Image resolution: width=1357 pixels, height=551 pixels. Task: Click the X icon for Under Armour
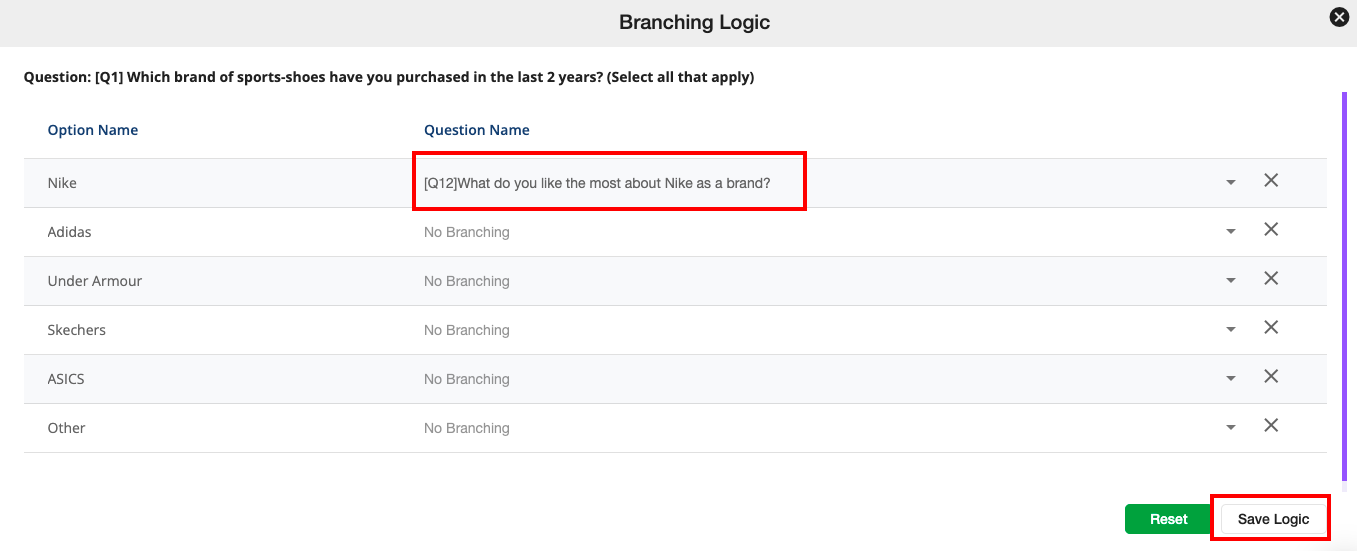1271,279
